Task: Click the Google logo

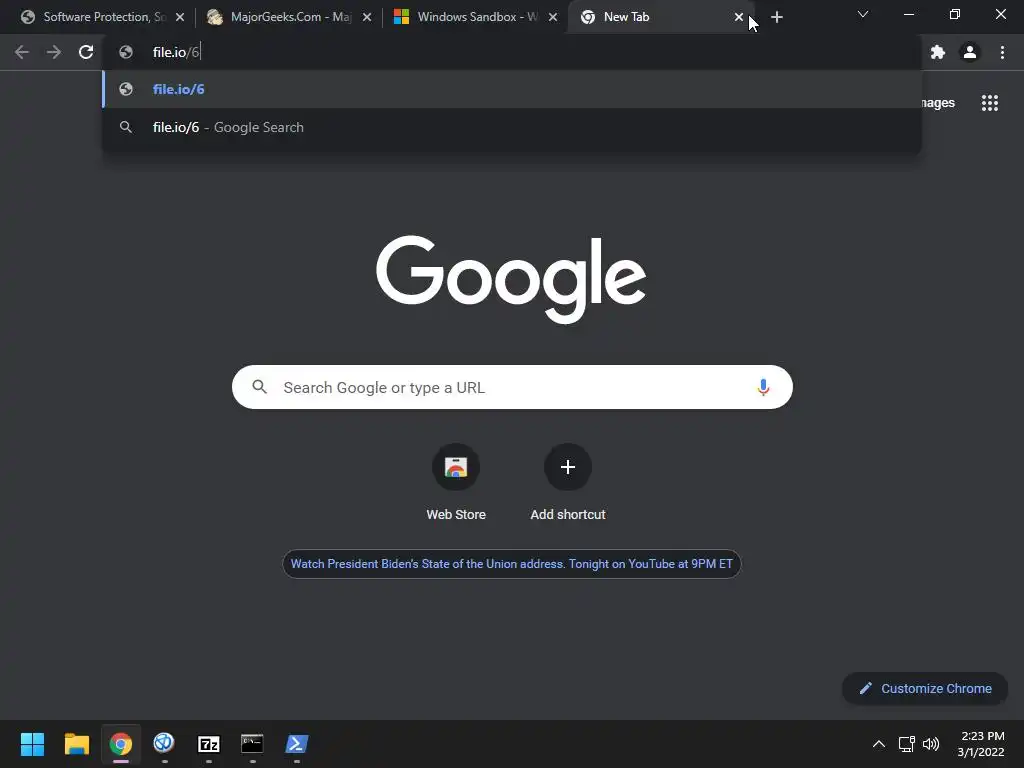Action: click(511, 280)
